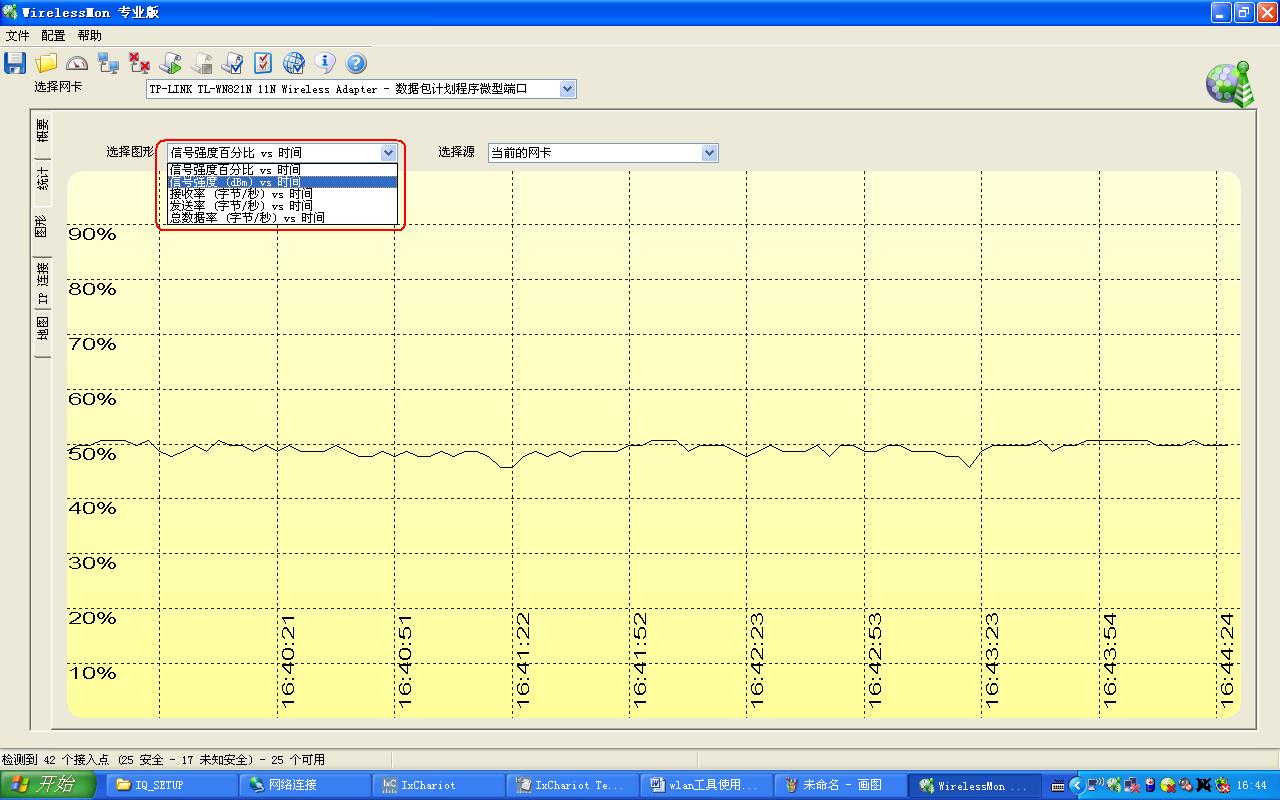1280x800 pixels.
Task: Click the 检测到 42 个接入点 status text
Action: click(164, 760)
